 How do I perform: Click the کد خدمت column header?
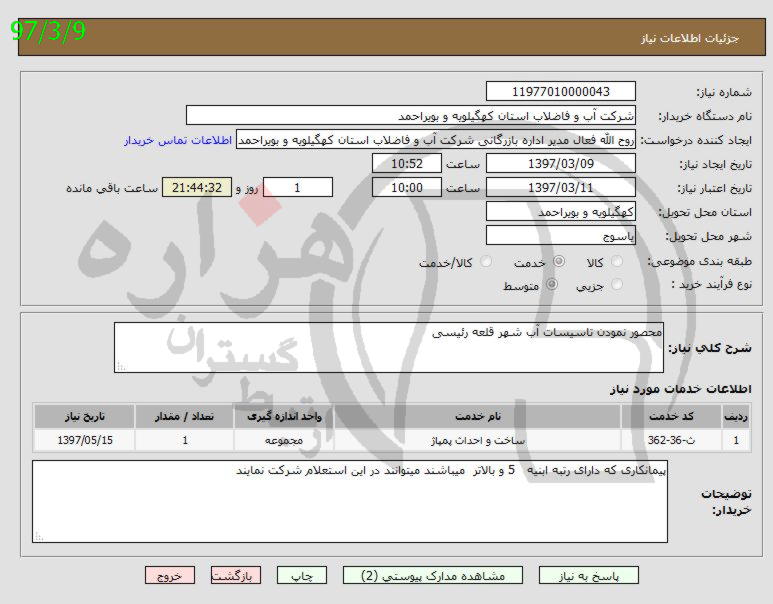pos(671,417)
